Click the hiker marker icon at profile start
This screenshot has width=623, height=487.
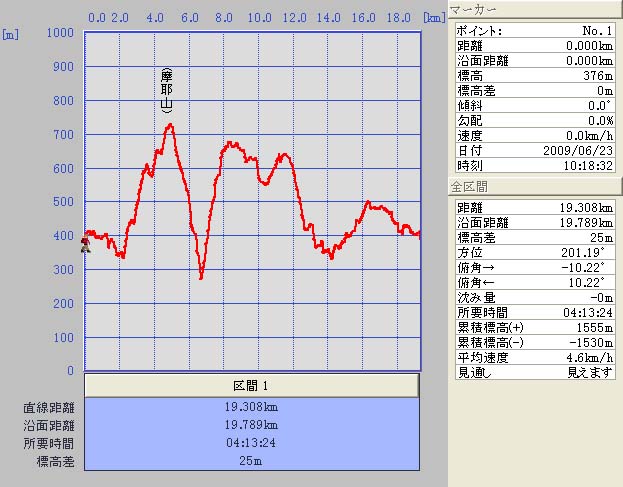pos(85,244)
